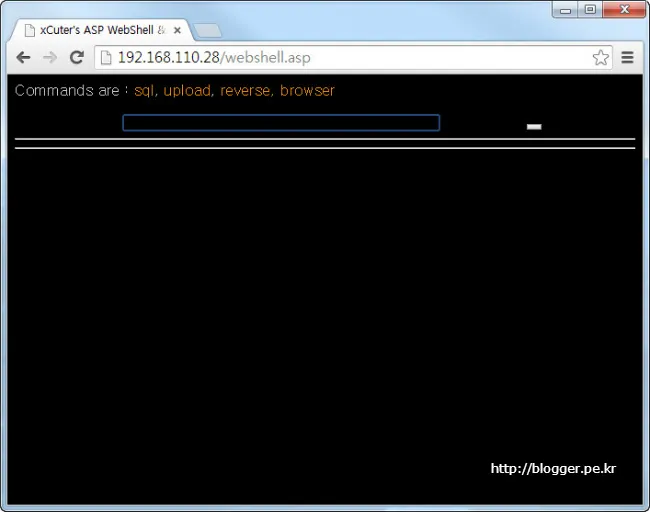Focus the address bar showing 192.168.110.28/webshell.asp
This screenshot has height=512, width=650.
pos(353,58)
